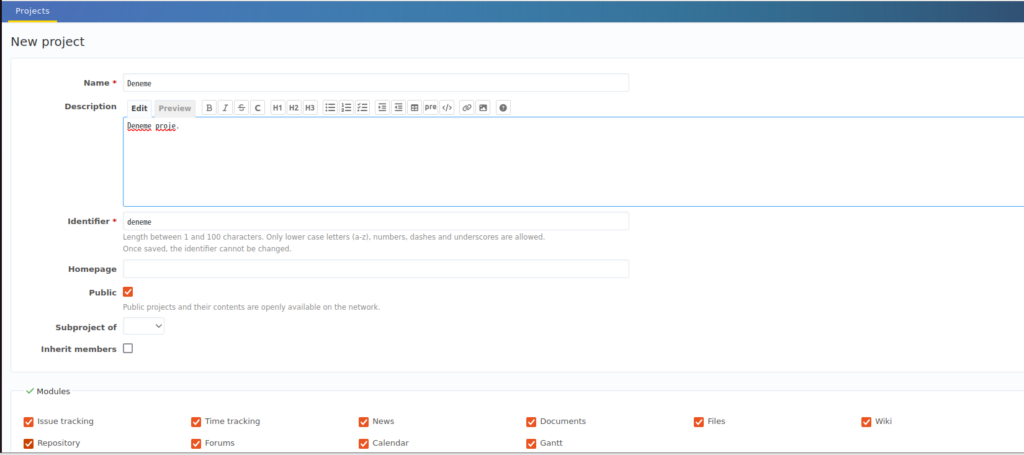Viewport: 1024px width, 455px height.
Task: Insert an image into the description
Action: point(483,108)
